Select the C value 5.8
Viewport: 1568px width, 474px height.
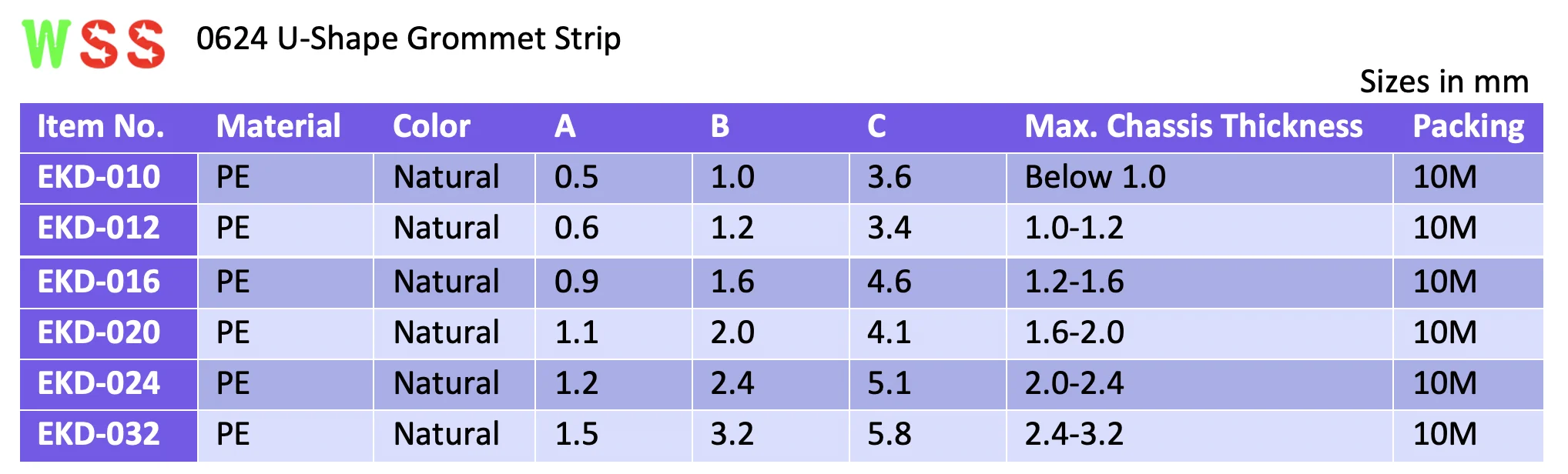click(889, 435)
